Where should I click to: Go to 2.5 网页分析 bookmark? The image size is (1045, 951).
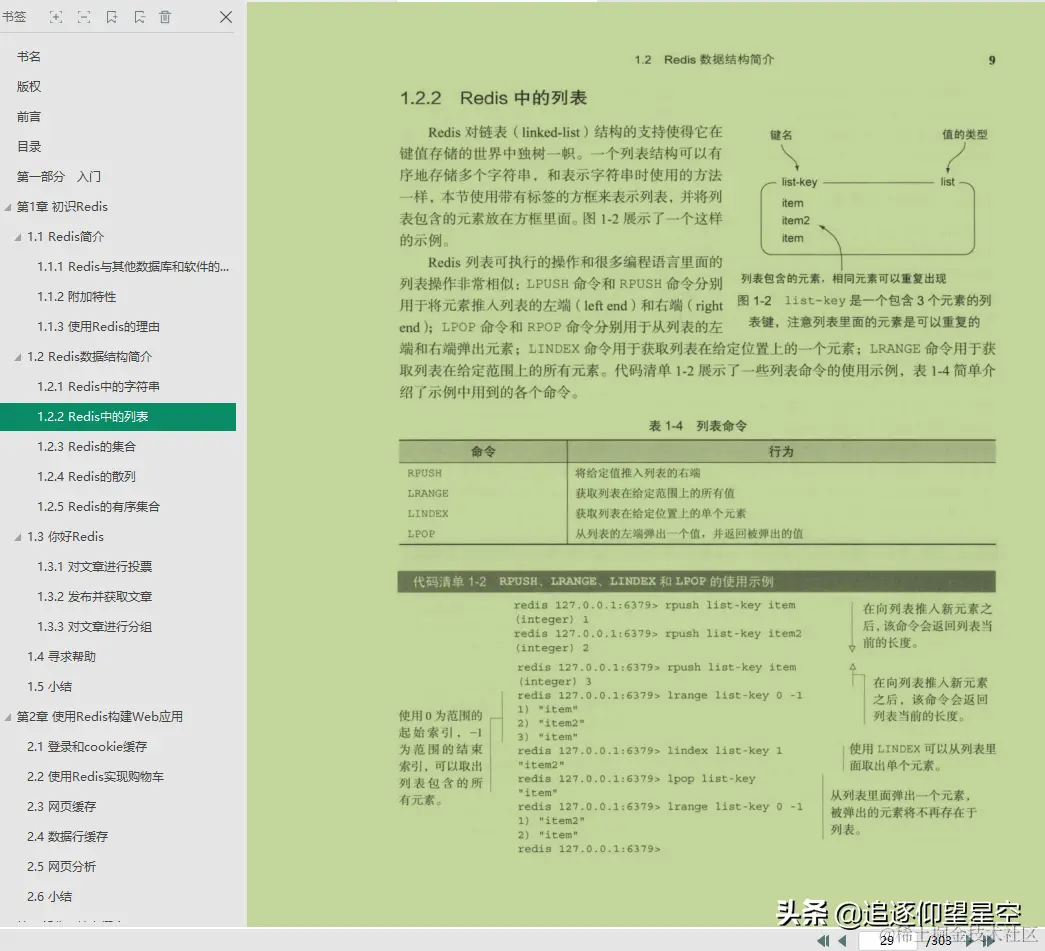tap(61, 866)
